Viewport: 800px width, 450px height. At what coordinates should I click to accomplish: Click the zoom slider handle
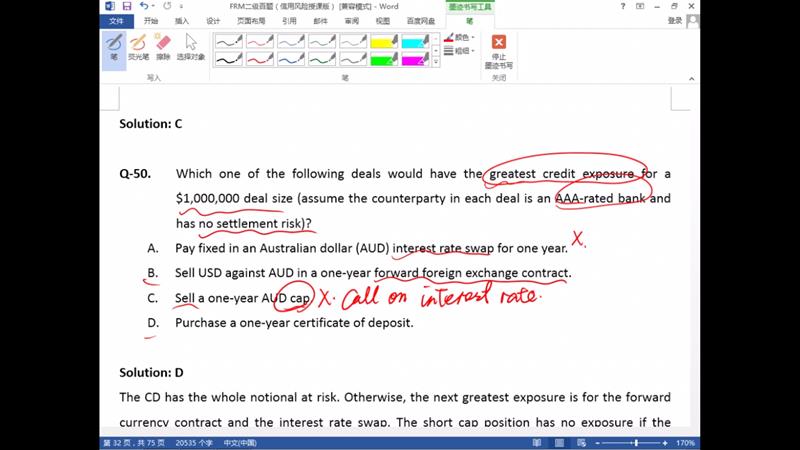tap(636, 443)
